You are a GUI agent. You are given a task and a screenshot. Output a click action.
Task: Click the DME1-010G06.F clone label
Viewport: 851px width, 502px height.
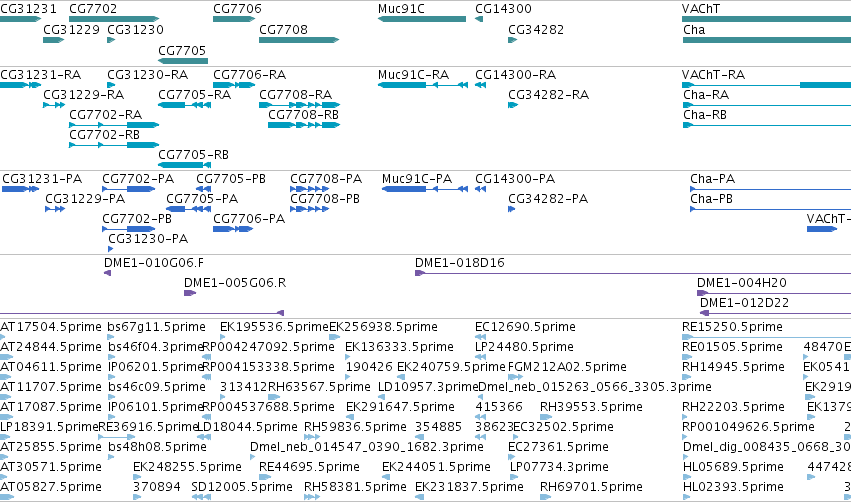click(154, 263)
